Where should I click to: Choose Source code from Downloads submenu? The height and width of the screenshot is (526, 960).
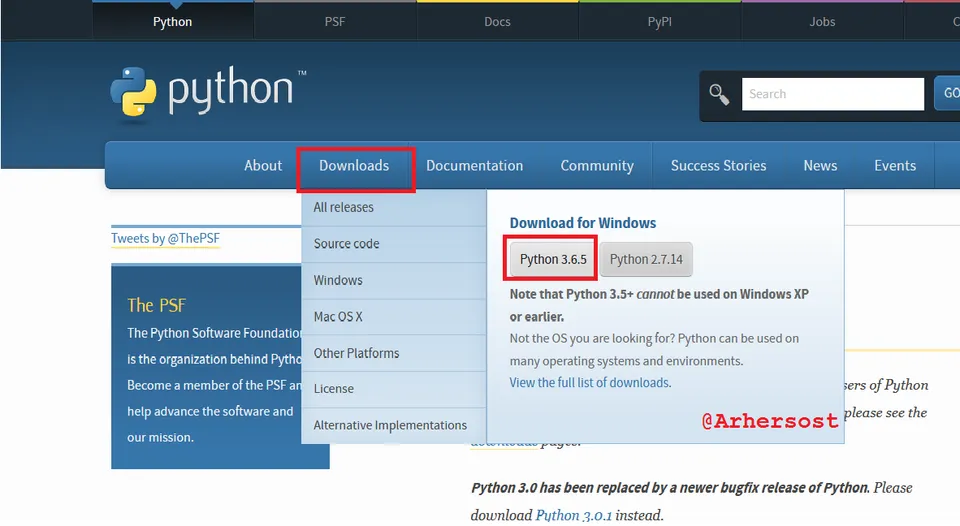point(394,244)
